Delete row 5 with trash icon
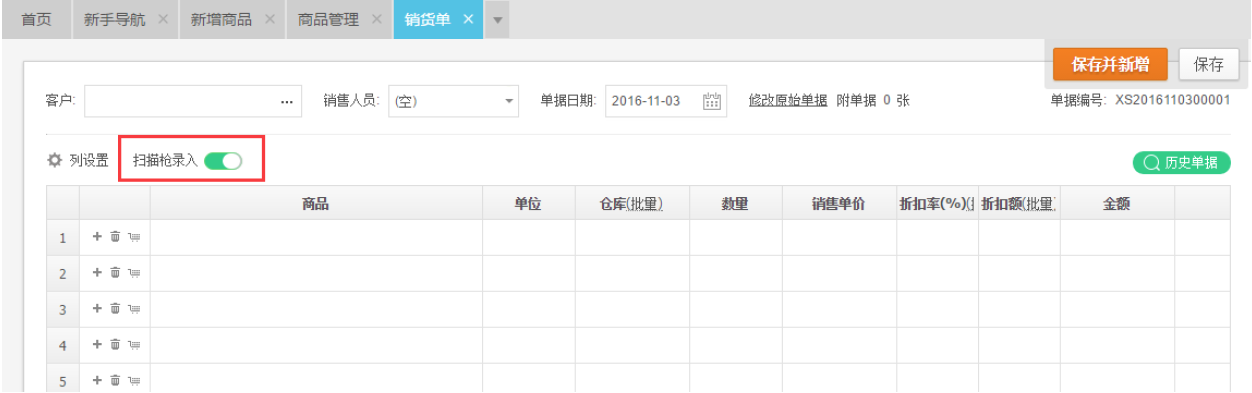1252x393 pixels. coord(115,380)
